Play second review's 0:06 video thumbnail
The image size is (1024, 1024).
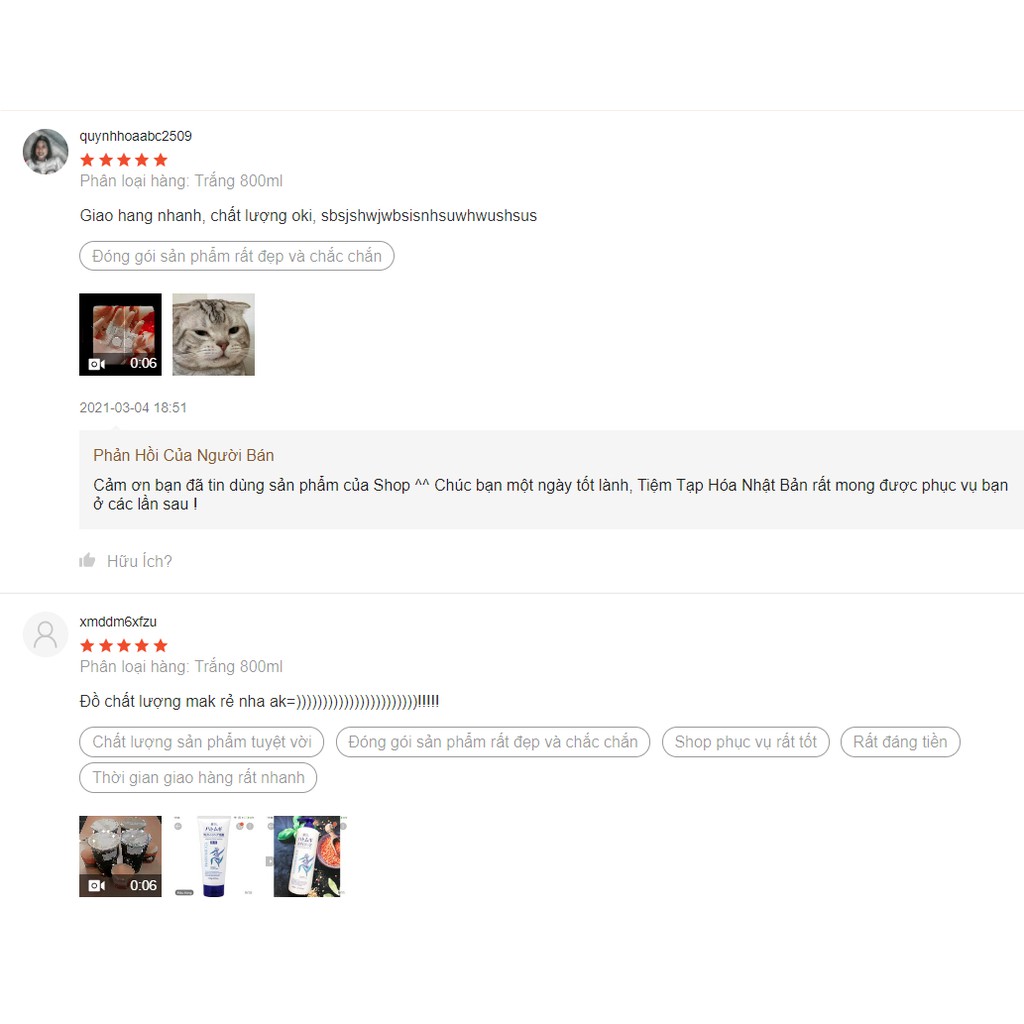(x=120, y=856)
